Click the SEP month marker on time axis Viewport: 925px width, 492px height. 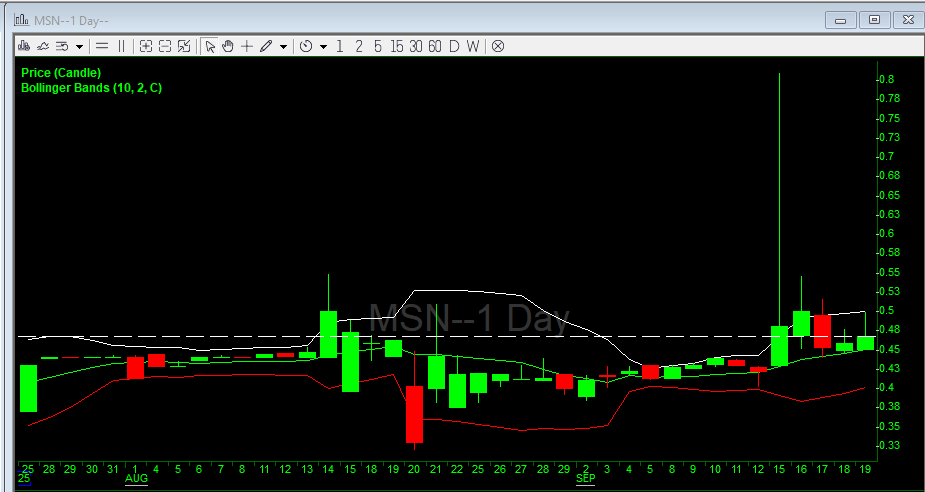(586, 479)
